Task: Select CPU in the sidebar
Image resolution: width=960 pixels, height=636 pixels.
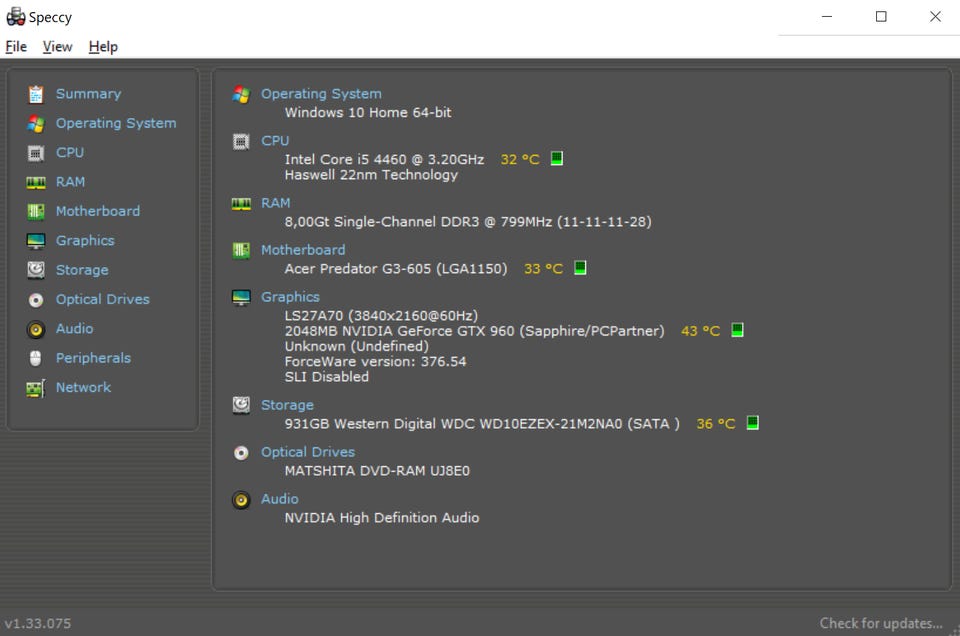Action: point(70,152)
